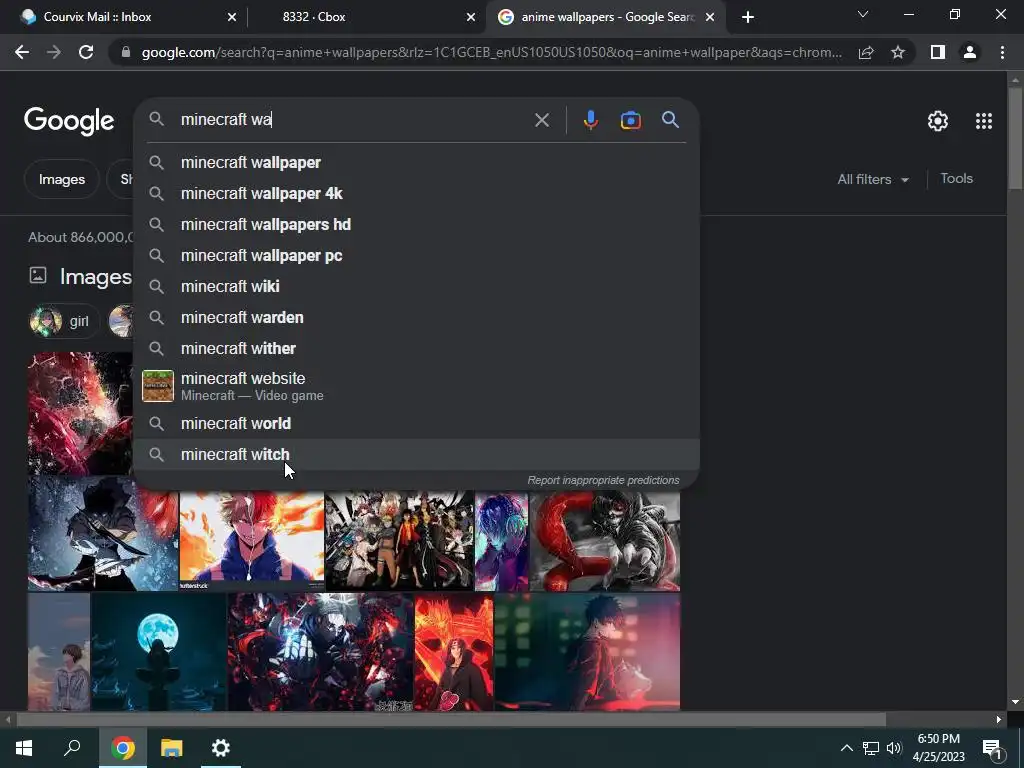This screenshot has width=1024, height=768.
Task: Click Chrome icon in taskbar
Action: pyautogui.click(x=123, y=748)
